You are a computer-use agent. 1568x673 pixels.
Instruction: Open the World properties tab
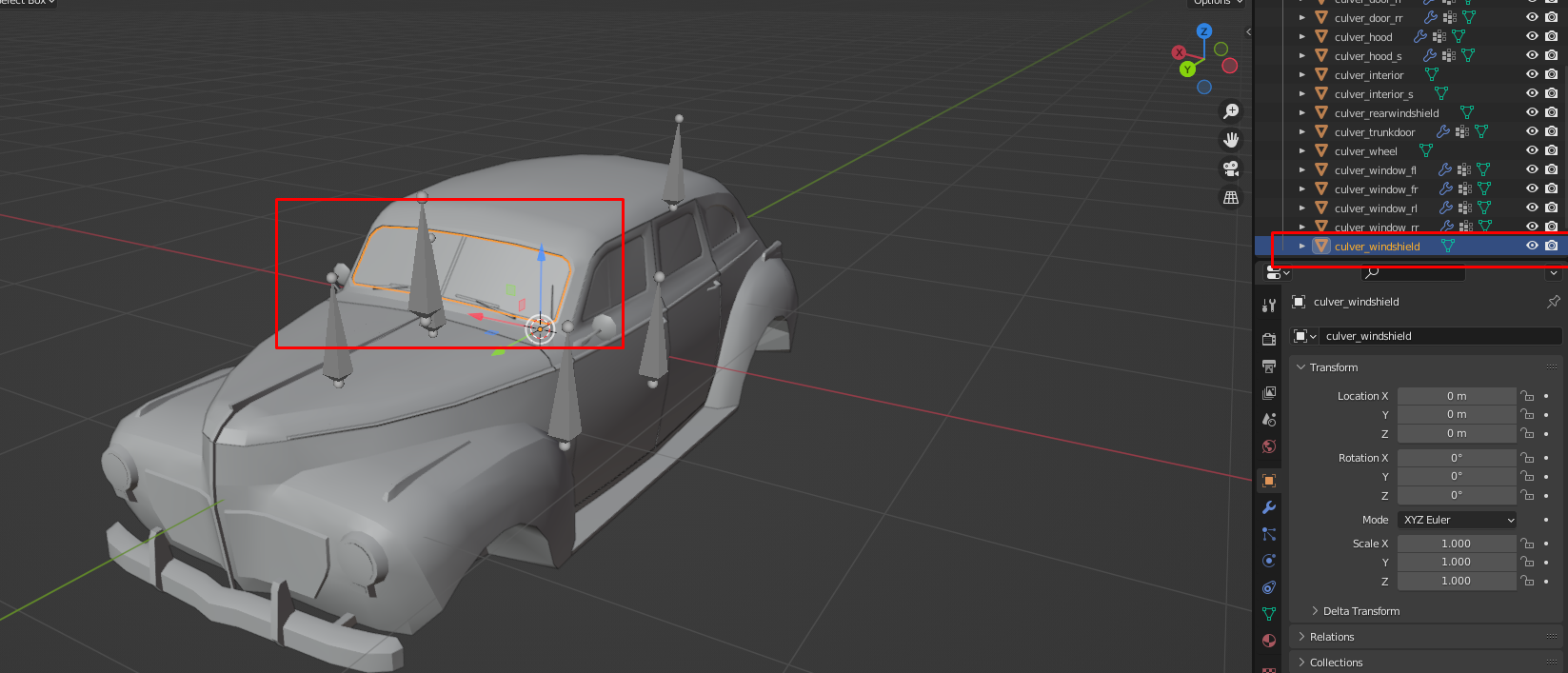point(1269,446)
